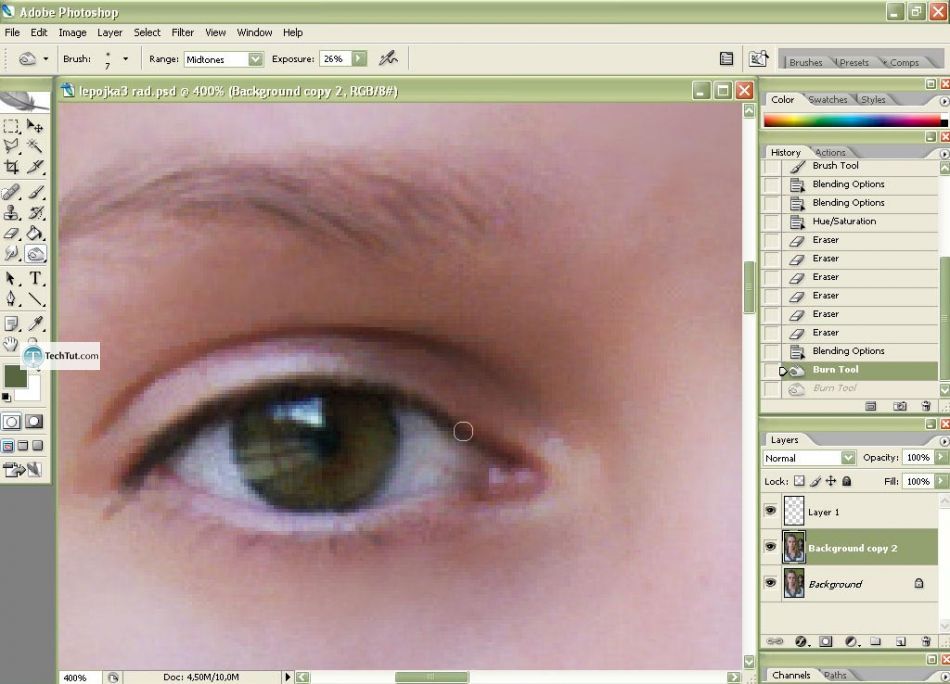Toggle Lock position for the layer
The image size is (950, 684).
831,481
